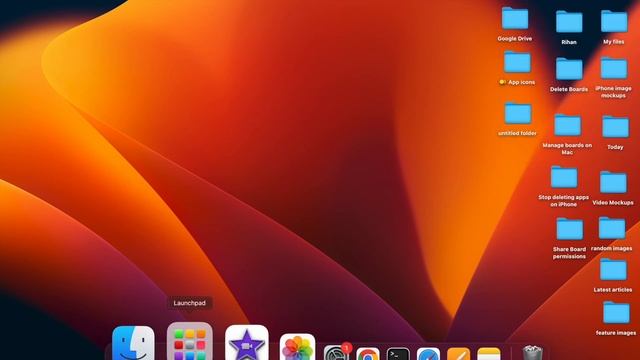
Task: Open Finder from the Dock
Action: tap(133, 343)
